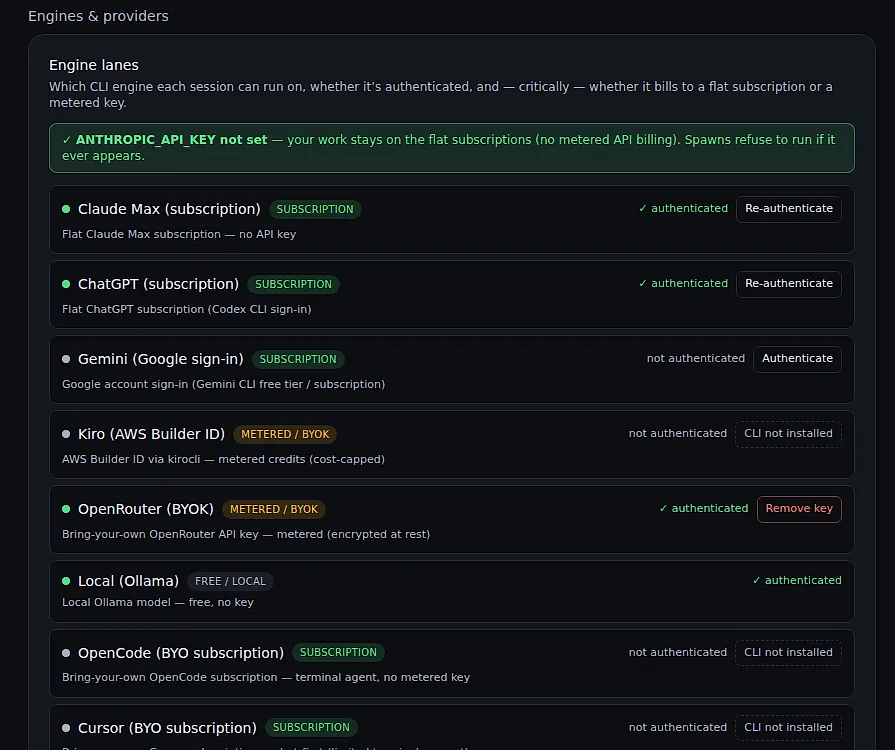
Task: Click the gray status dot beside Kiro
Action: pyautogui.click(x=66, y=434)
